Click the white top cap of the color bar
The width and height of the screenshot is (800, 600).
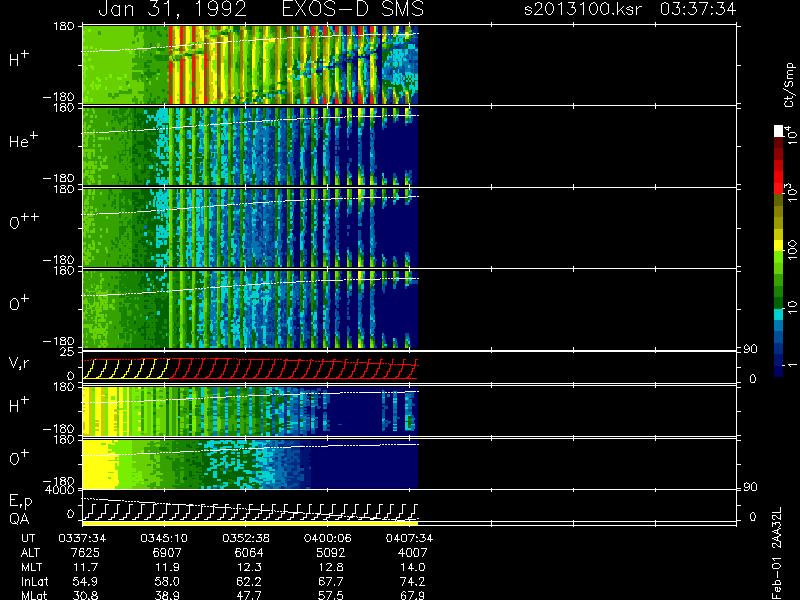point(778,131)
